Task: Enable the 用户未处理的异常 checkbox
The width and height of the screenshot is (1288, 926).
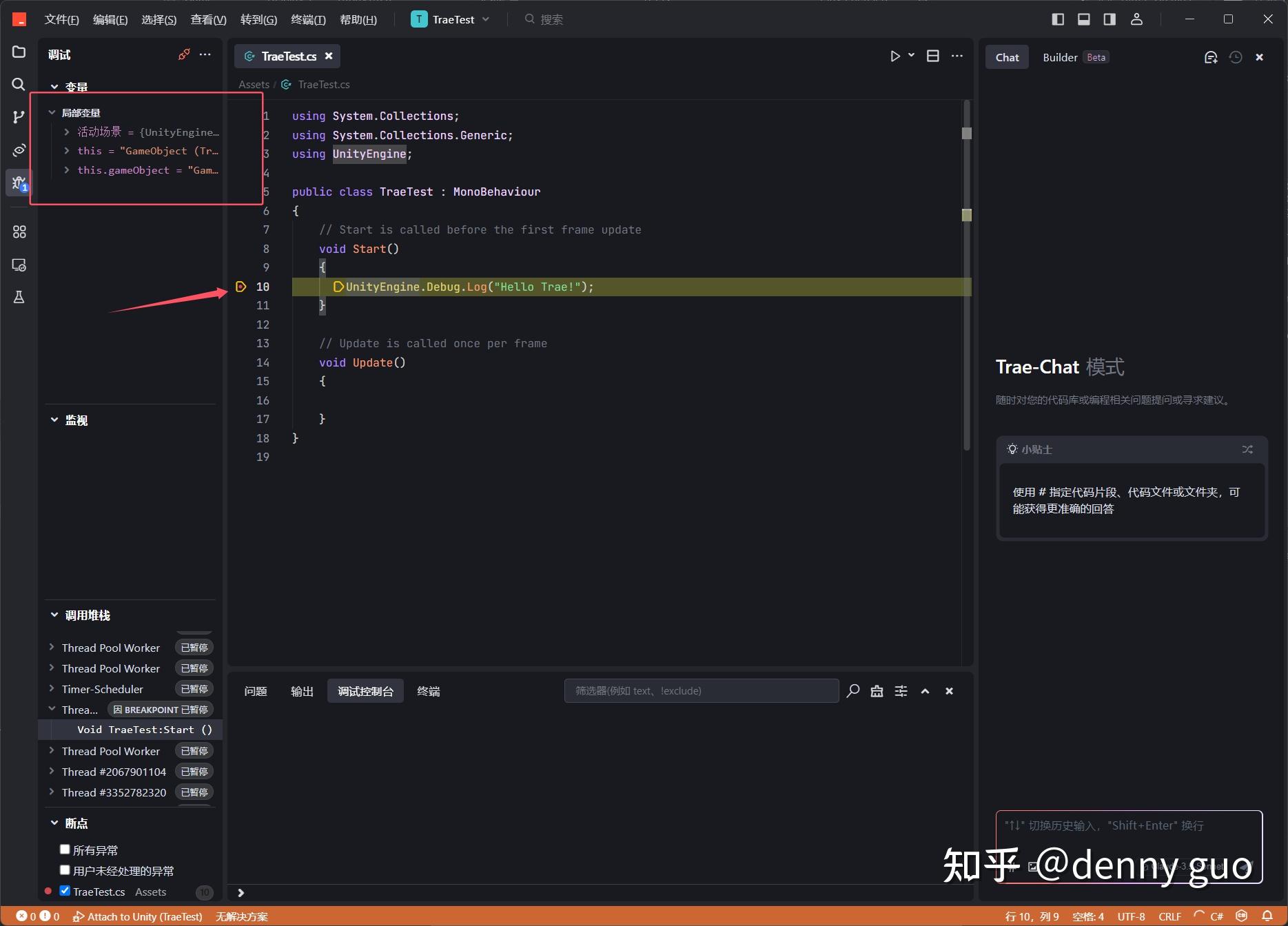Action: click(x=65, y=870)
